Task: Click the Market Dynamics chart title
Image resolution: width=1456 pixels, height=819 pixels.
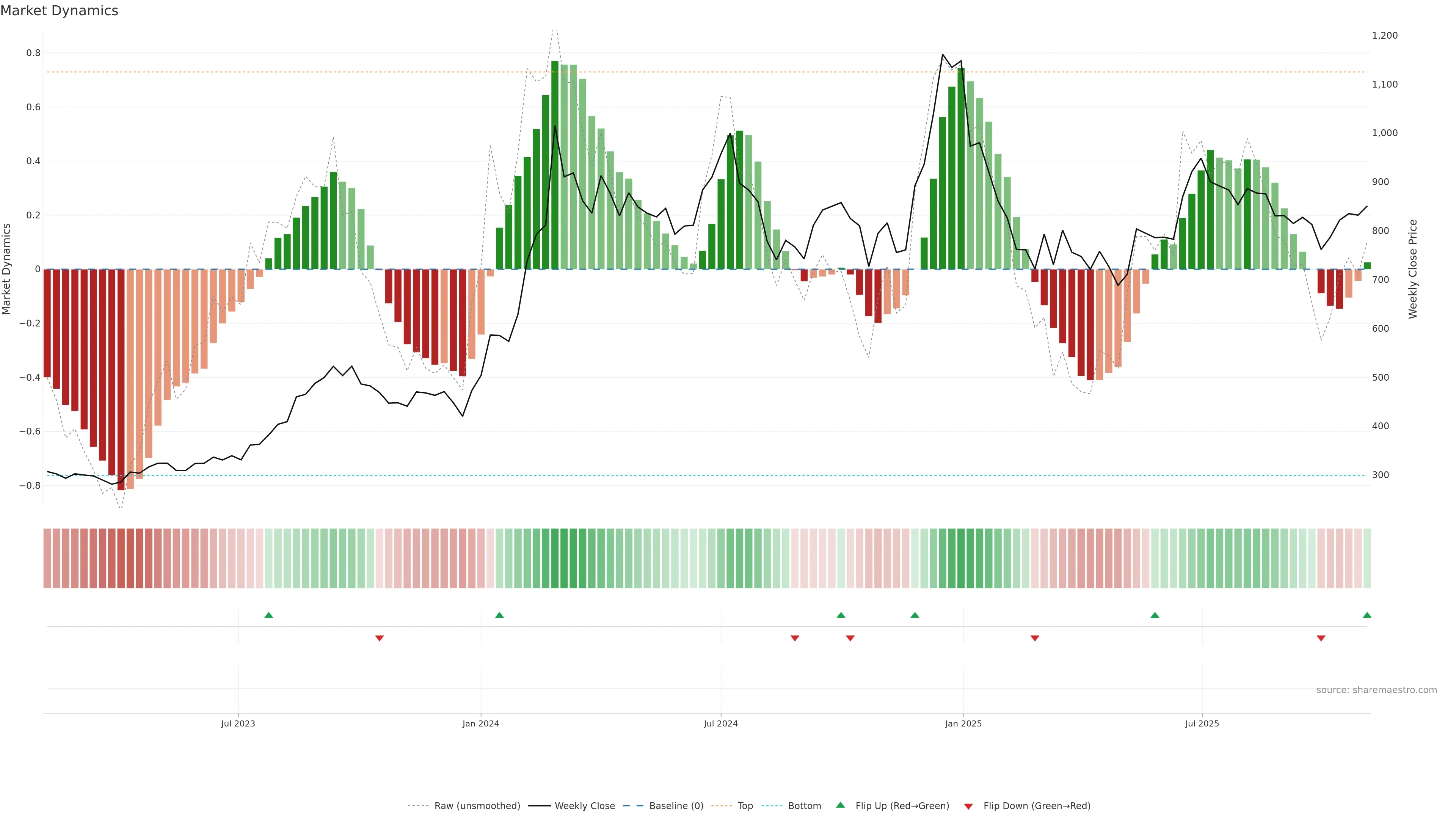Action: click(x=60, y=11)
